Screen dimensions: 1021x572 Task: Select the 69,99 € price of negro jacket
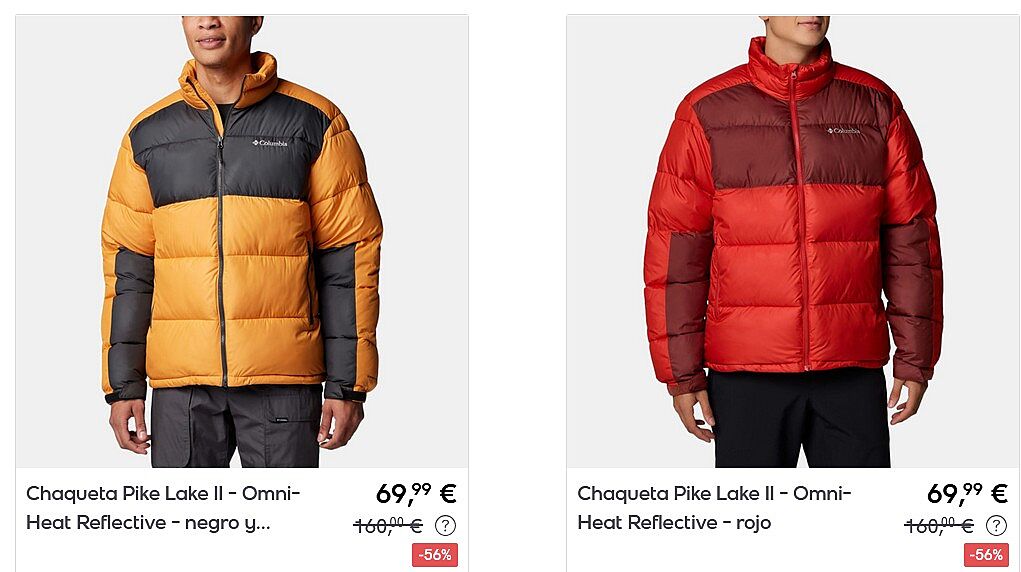pos(416,493)
